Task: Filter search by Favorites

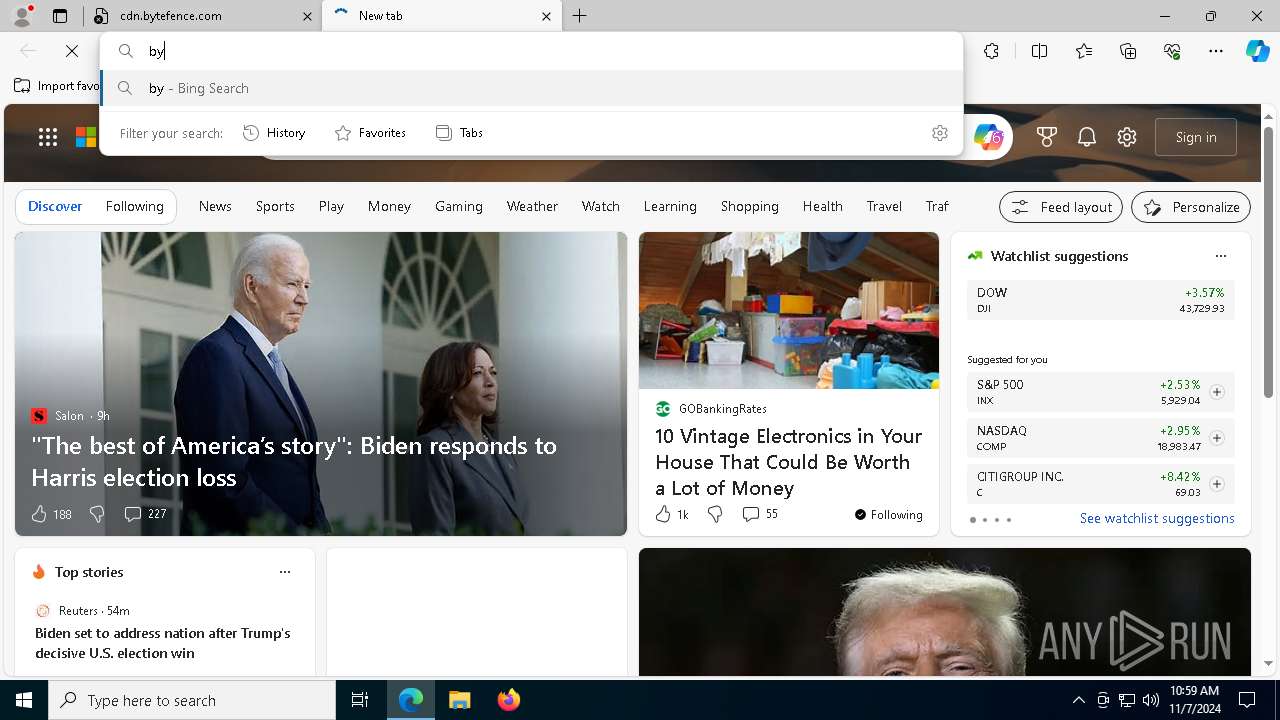Action: 370,133
